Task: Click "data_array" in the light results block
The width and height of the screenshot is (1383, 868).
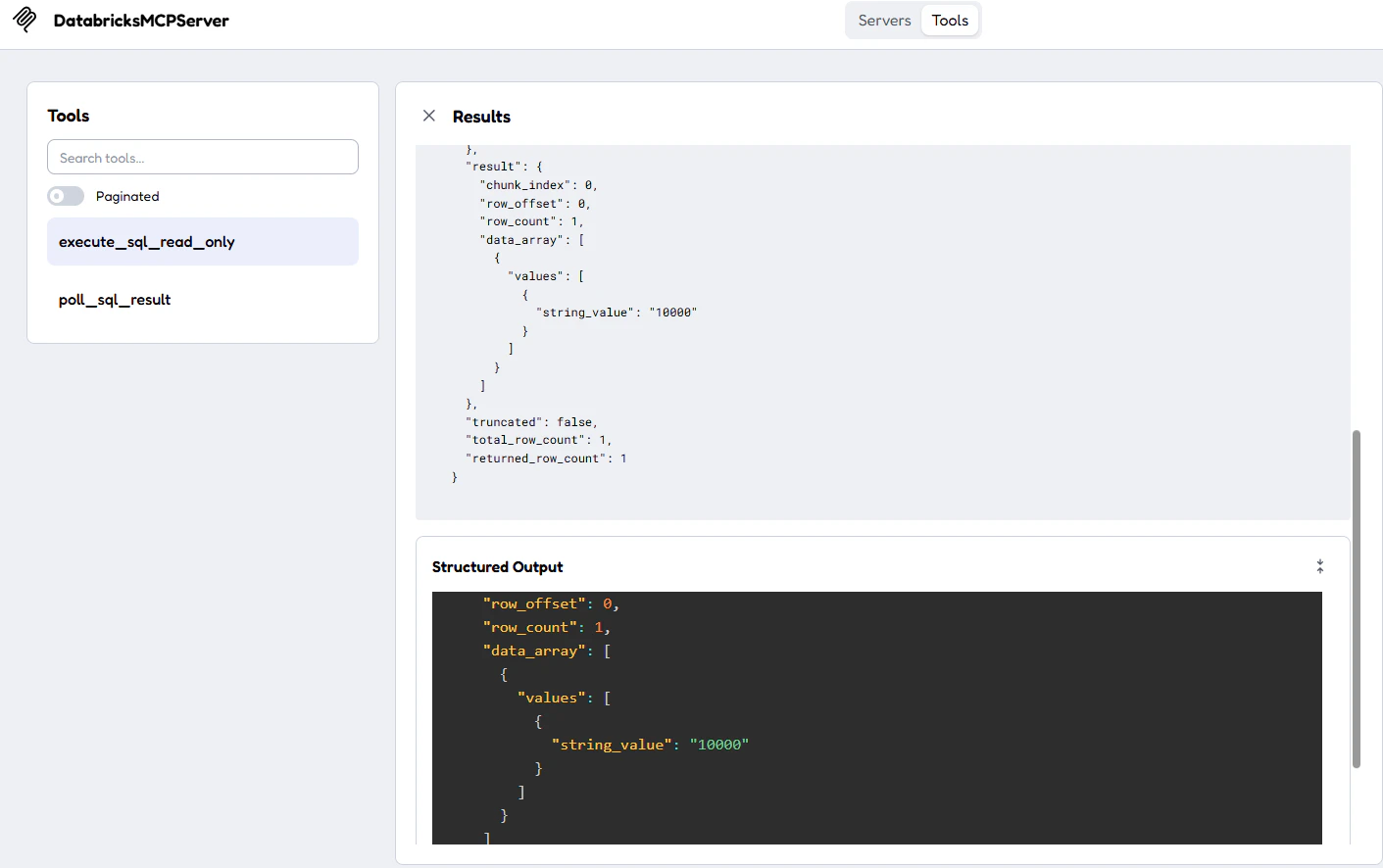Action: 521,240
